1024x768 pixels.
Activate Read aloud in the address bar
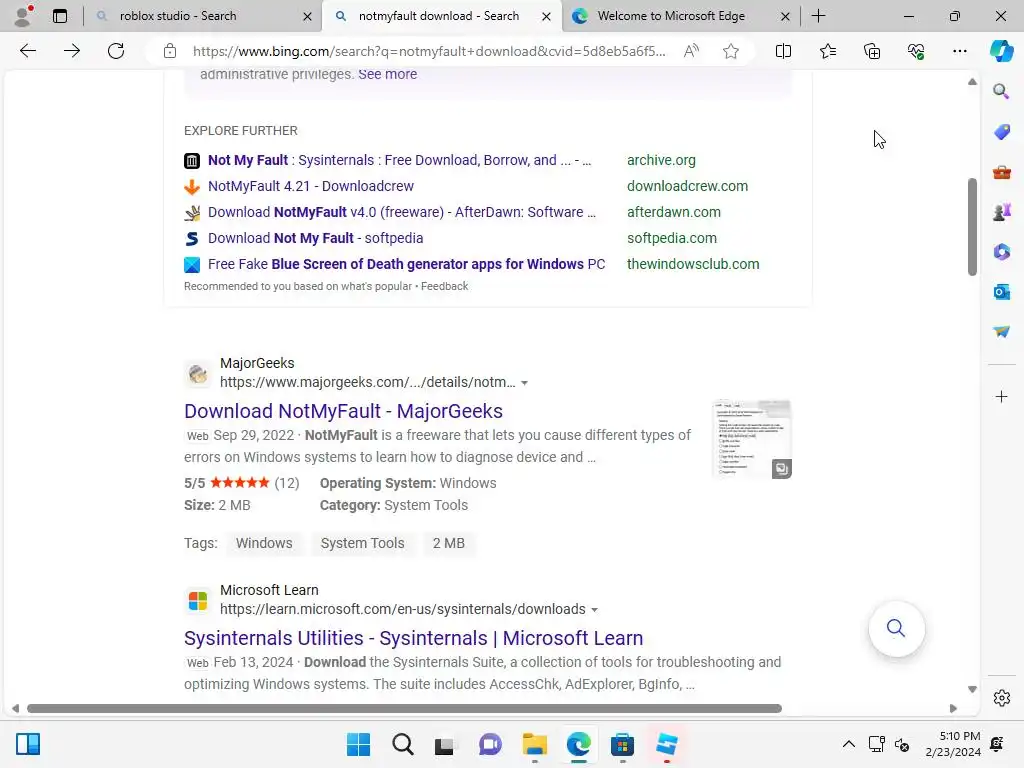tap(691, 51)
